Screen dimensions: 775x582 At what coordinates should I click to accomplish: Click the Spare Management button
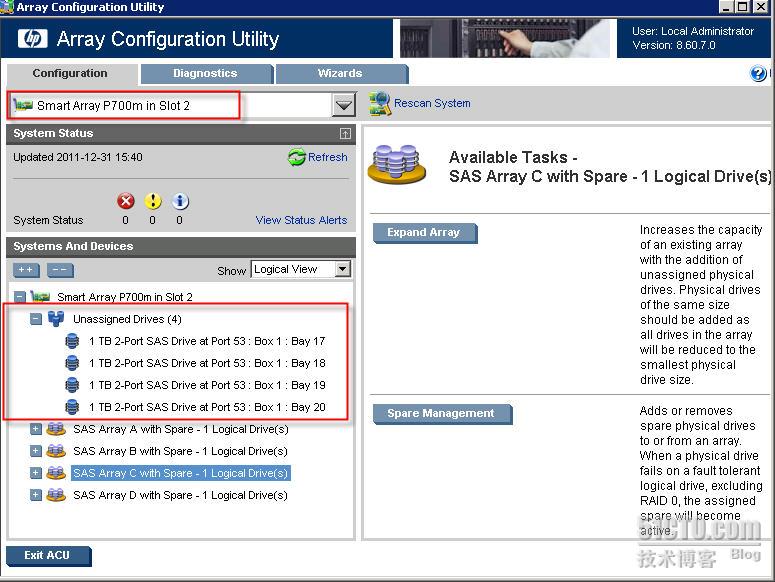[x=442, y=414]
